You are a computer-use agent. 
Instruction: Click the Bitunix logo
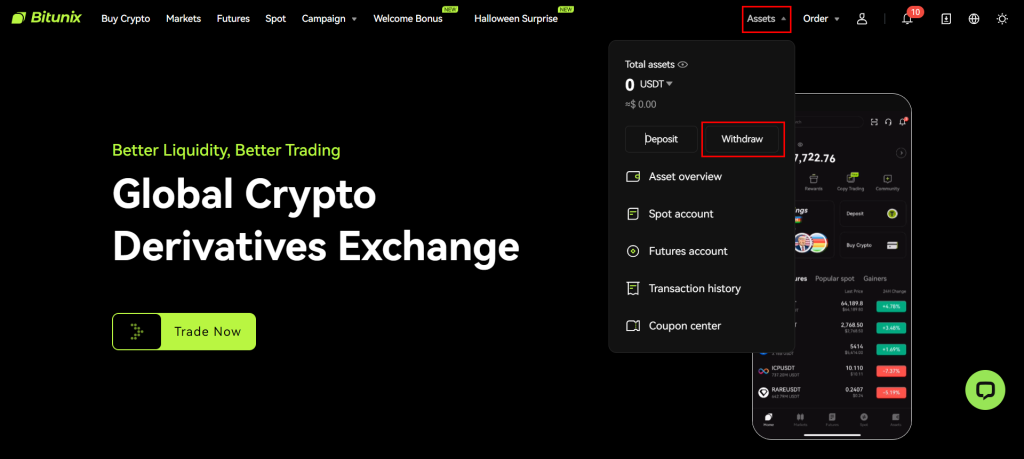click(x=46, y=18)
